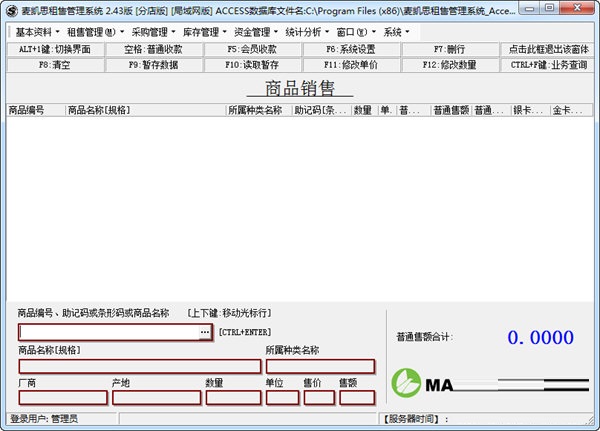600x431 pixels.
Task: Click the product code search input field
Action: click(109, 332)
